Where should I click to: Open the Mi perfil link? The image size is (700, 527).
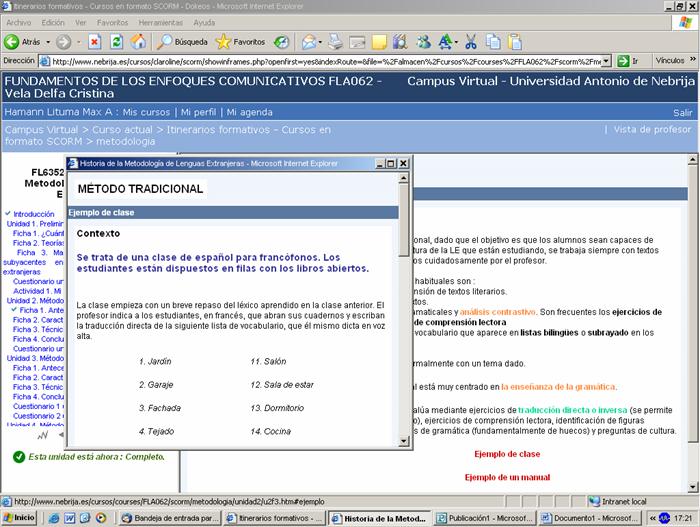198,112
